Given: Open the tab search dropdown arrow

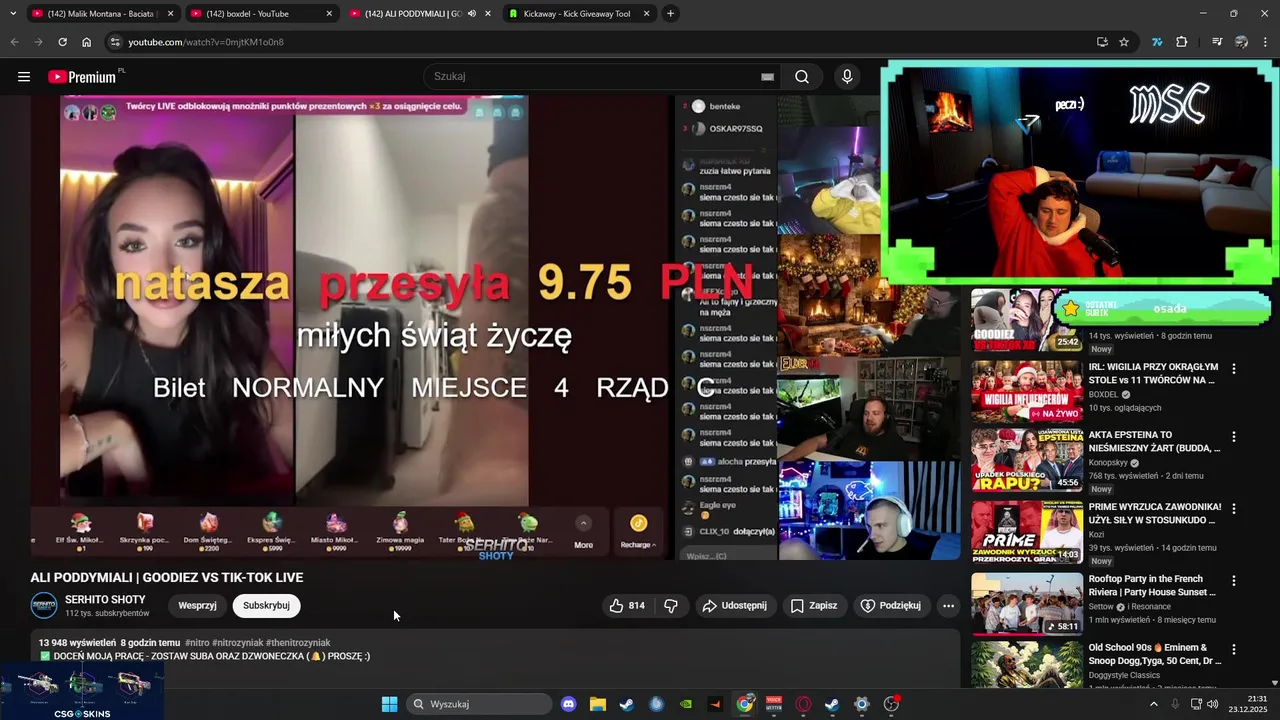Looking at the screenshot, I should pos(12,14).
